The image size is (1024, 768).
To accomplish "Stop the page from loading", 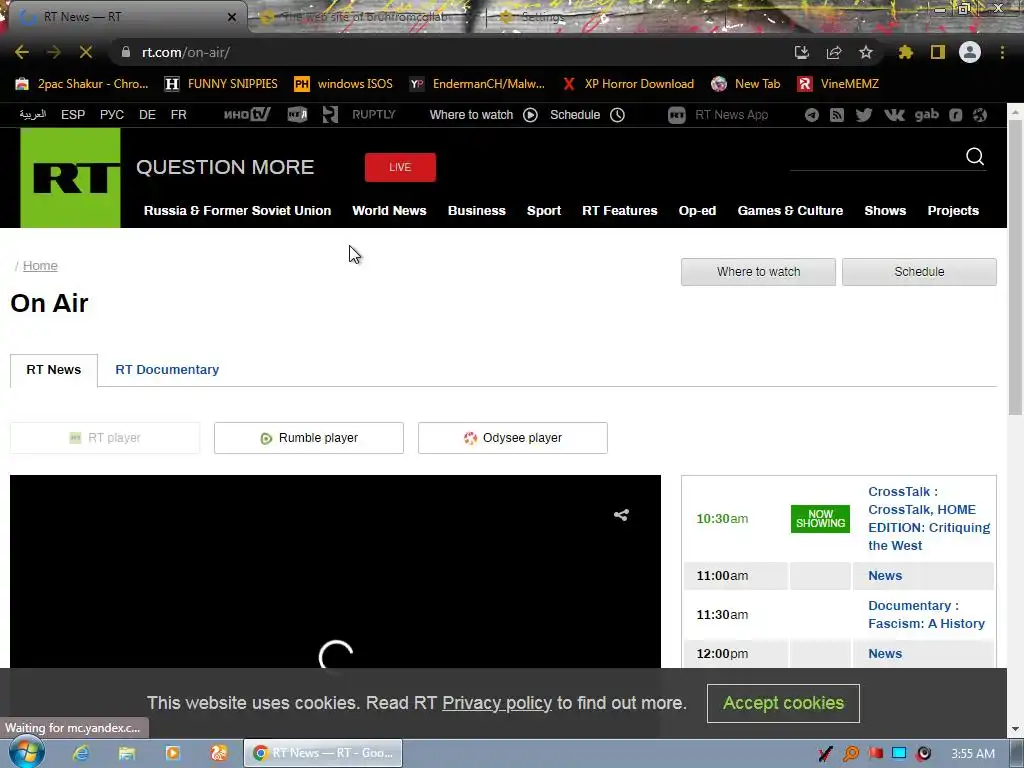I will pyautogui.click(x=86, y=52).
